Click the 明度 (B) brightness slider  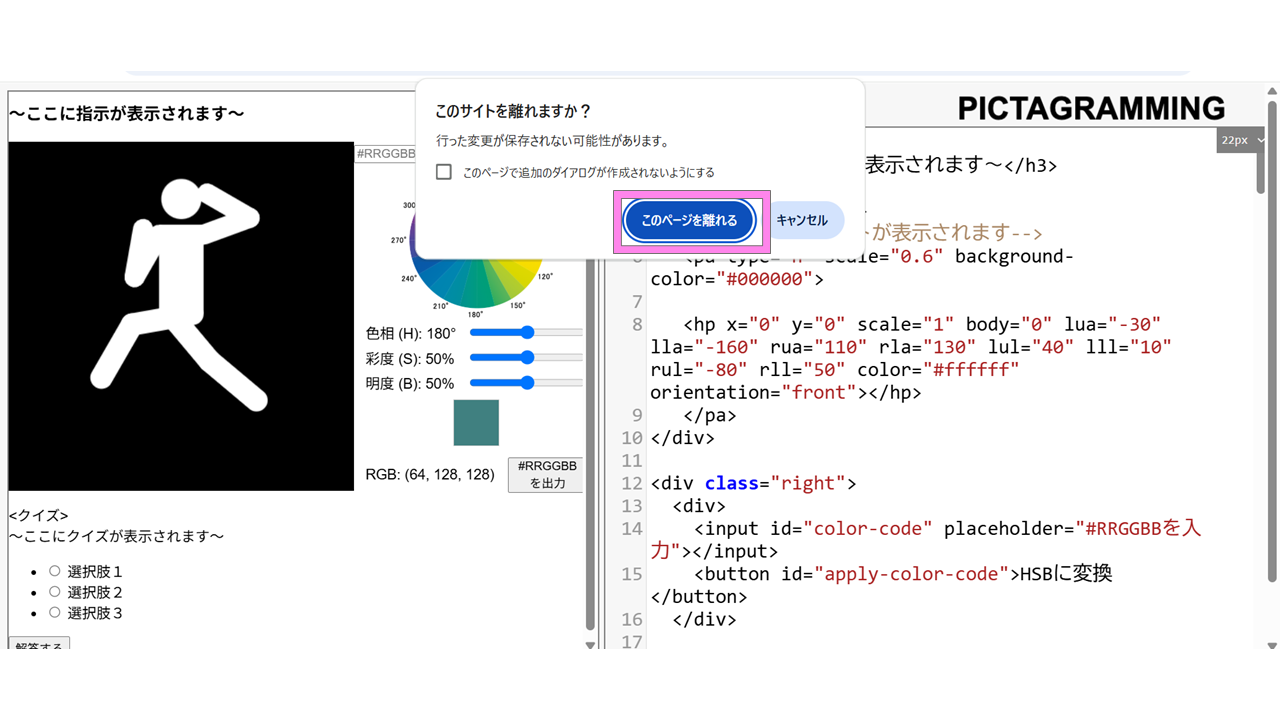[x=526, y=383]
